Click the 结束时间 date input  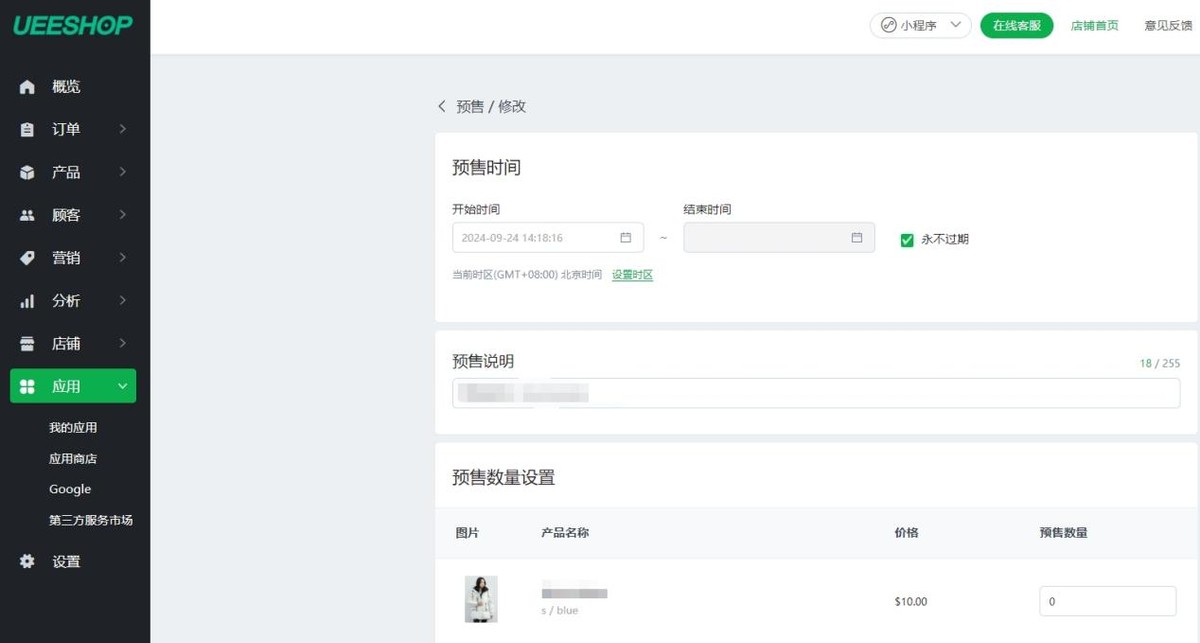[x=779, y=238]
